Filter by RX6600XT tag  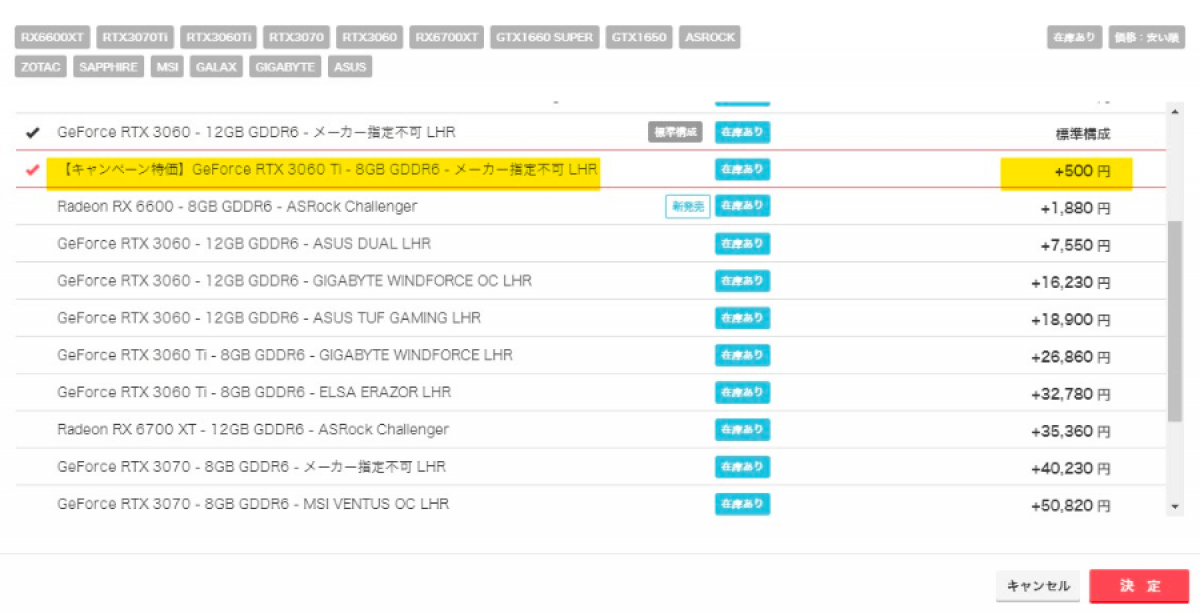[52, 38]
